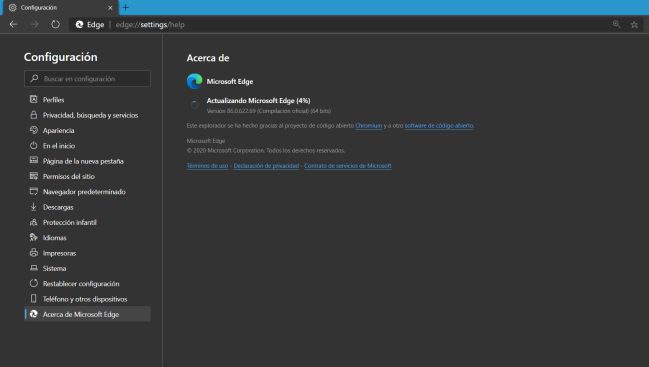Screen dimensions: 649x367
Task: Open Página de la nueva pestaña section
Action: tap(87, 161)
